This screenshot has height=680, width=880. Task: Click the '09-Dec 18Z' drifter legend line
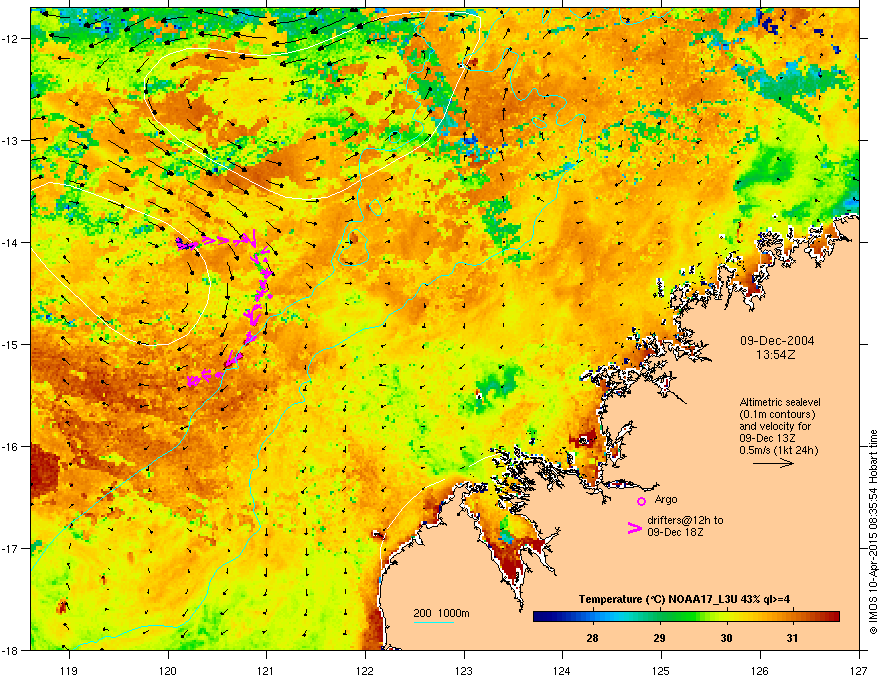click(x=675, y=532)
